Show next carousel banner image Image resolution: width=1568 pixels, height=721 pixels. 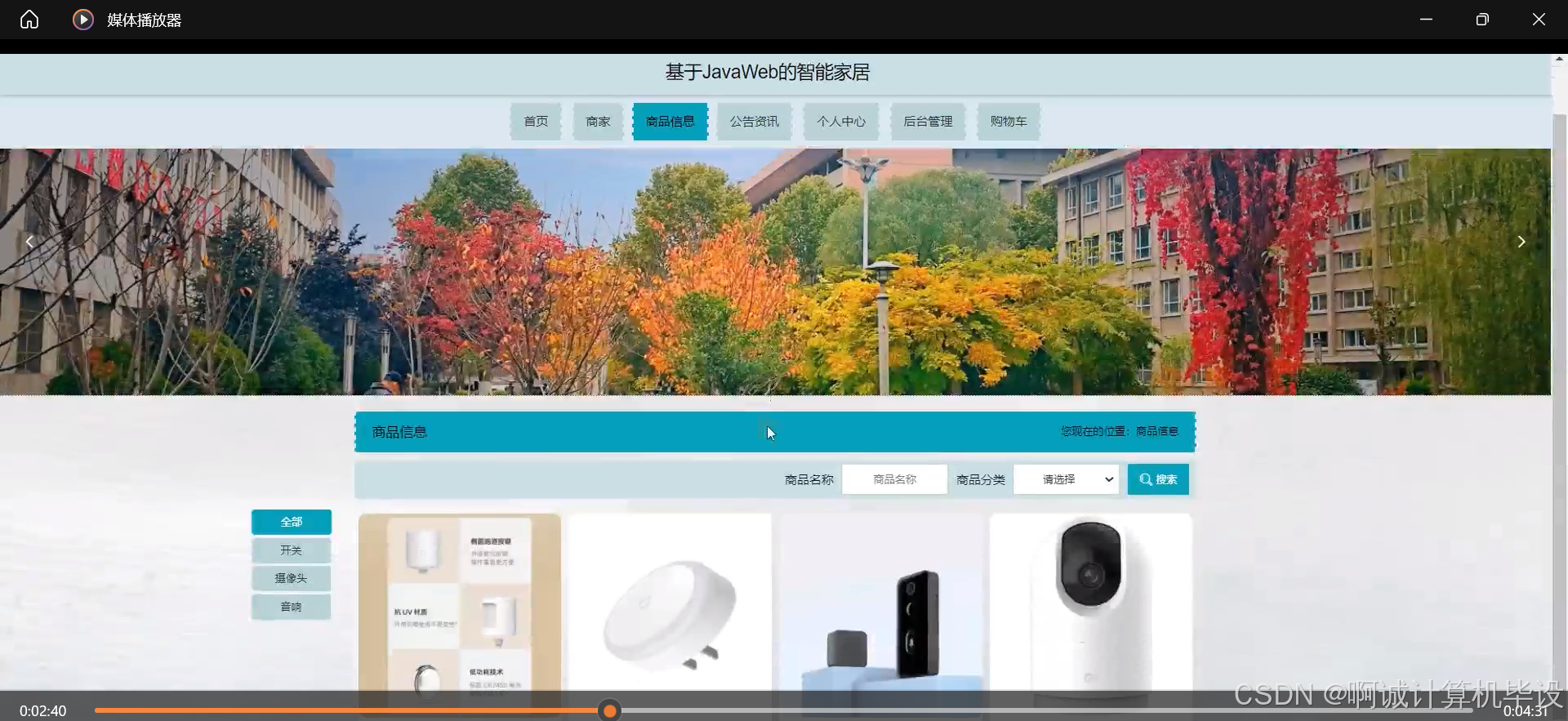[x=1521, y=242]
